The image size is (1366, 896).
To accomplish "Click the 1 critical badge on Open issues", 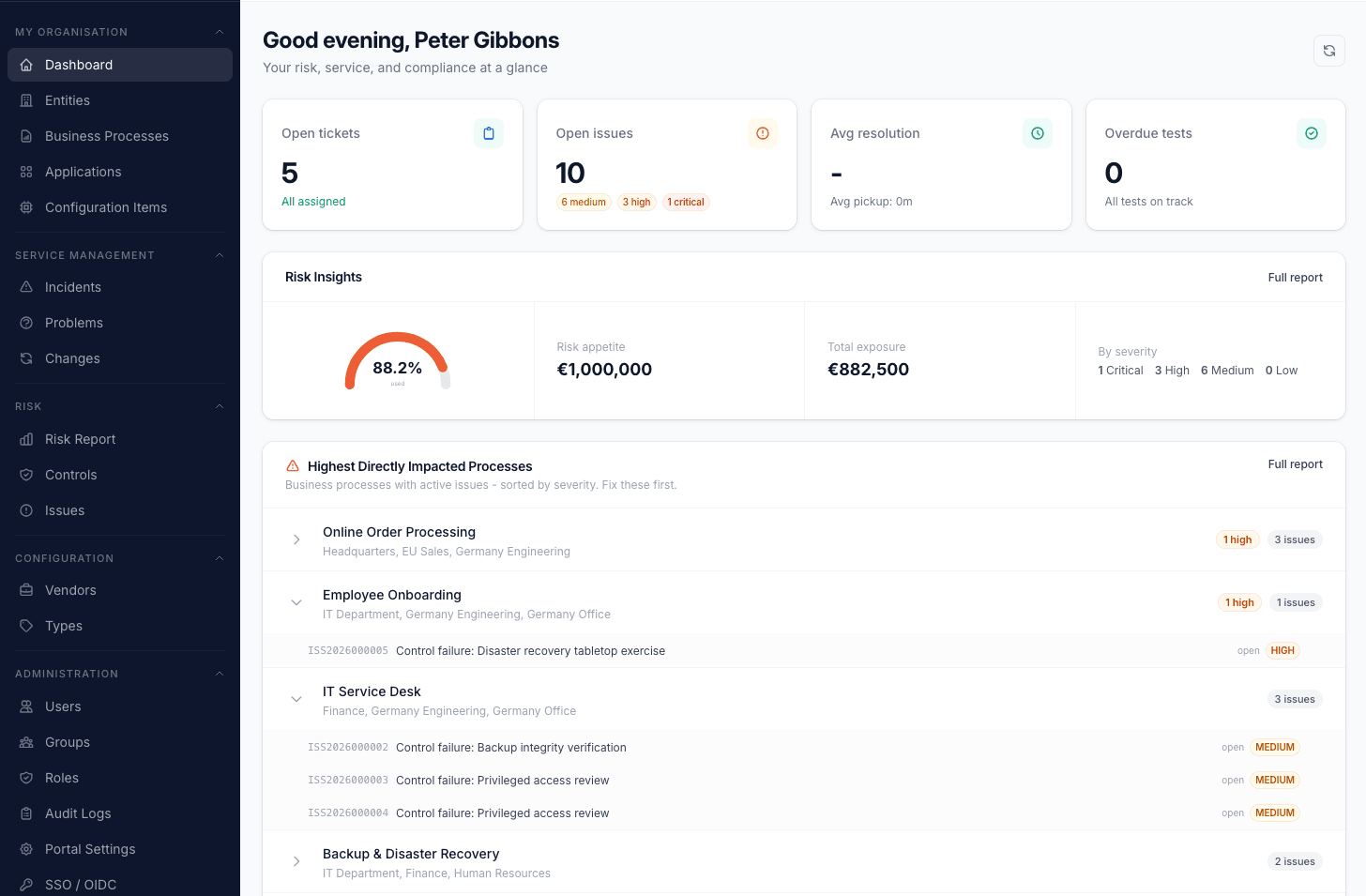I will click(686, 202).
